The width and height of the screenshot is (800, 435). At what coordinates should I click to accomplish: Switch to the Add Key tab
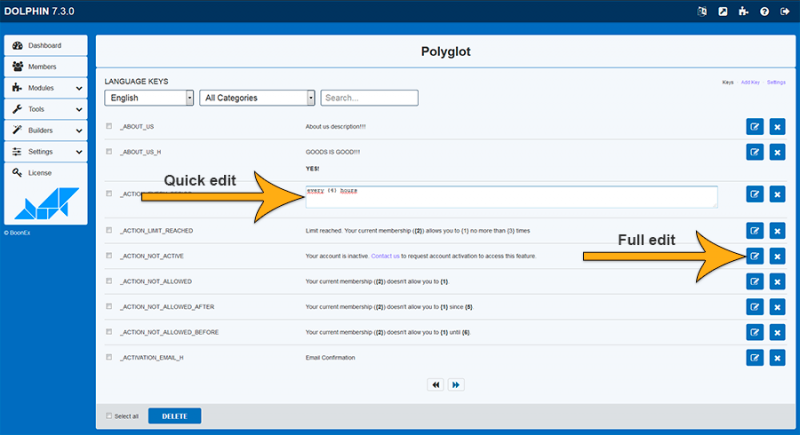point(750,82)
